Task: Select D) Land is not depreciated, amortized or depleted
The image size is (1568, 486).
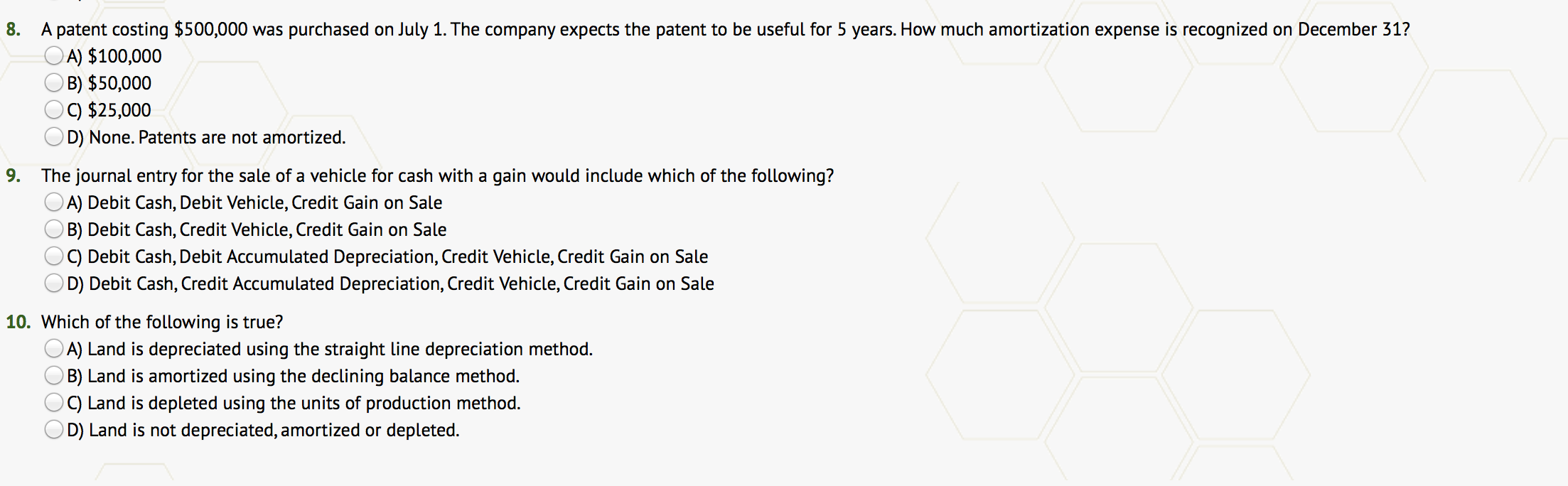Action: [x=54, y=429]
